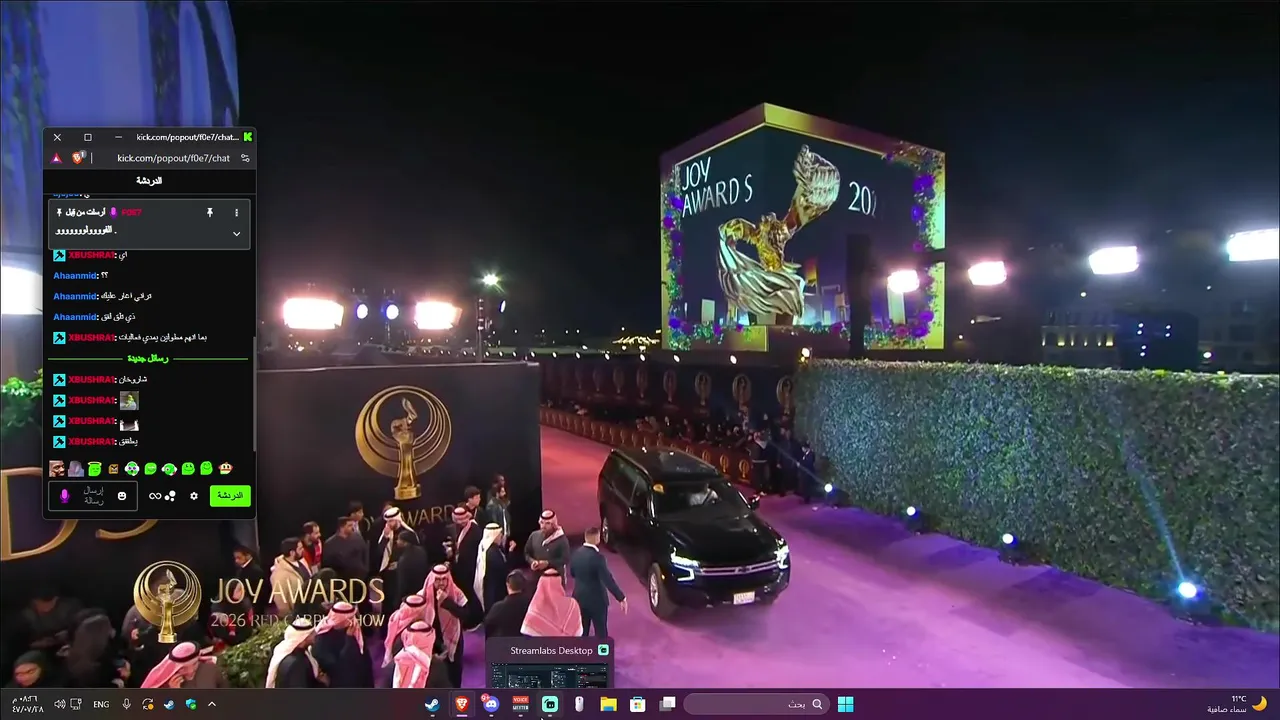The height and width of the screenshot is (720, 1280).
Task: Click the Kick logo in chat titlebar
Action: point(247,137)
